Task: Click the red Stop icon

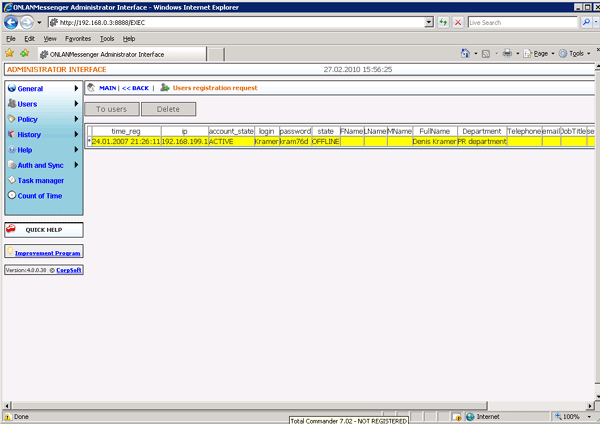Action: pyautogui.click(x=458, y=23)
